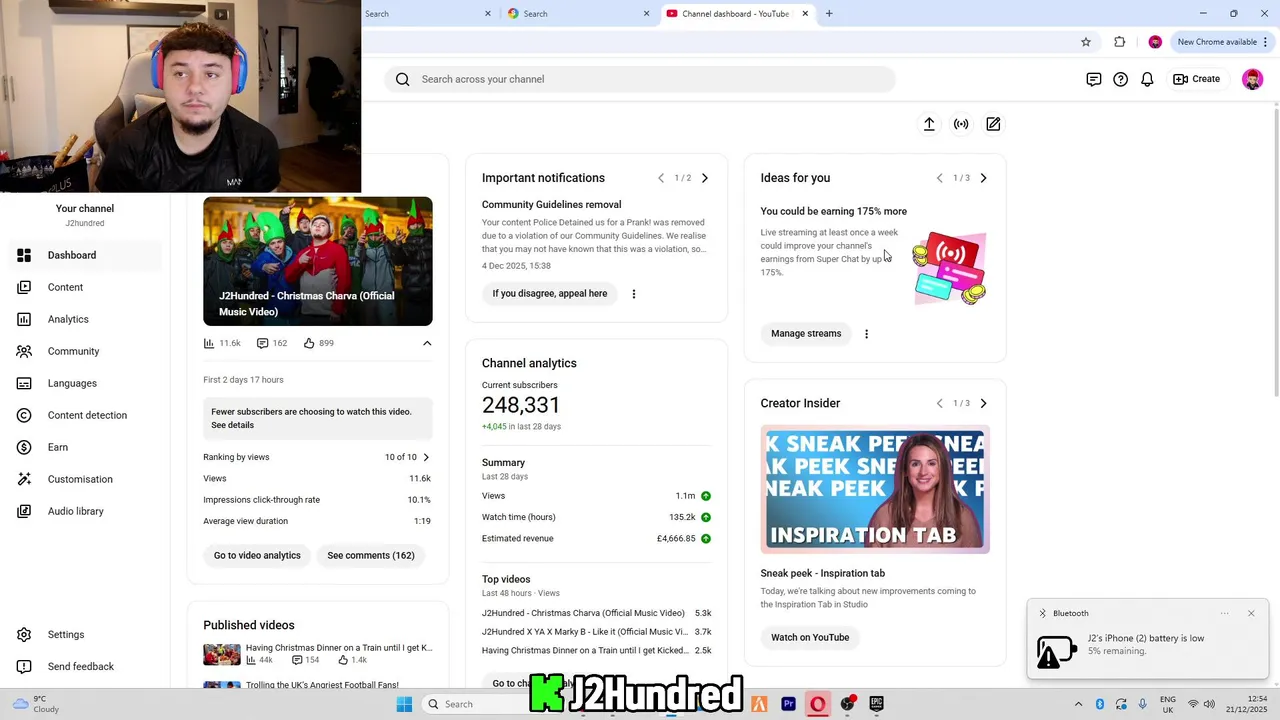Open the weather widget 9°C Cloudy
The width and height of the screenshot is (1280, 720).
tap(38, 704)
